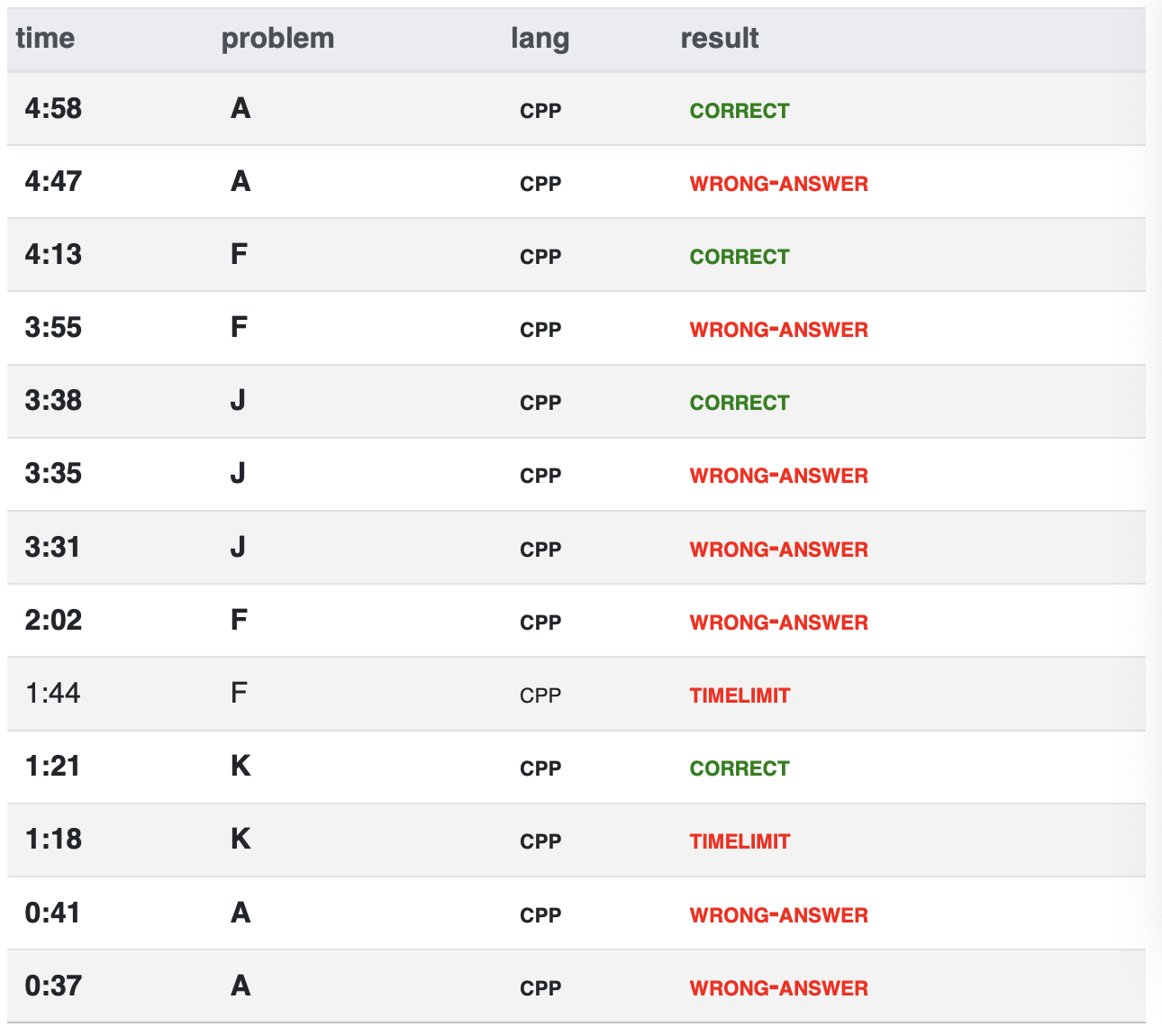This screenshot has height=1036, width=1162.
Task: Open the TIMELIMIT result at 1:18
Action: point(740,841)
